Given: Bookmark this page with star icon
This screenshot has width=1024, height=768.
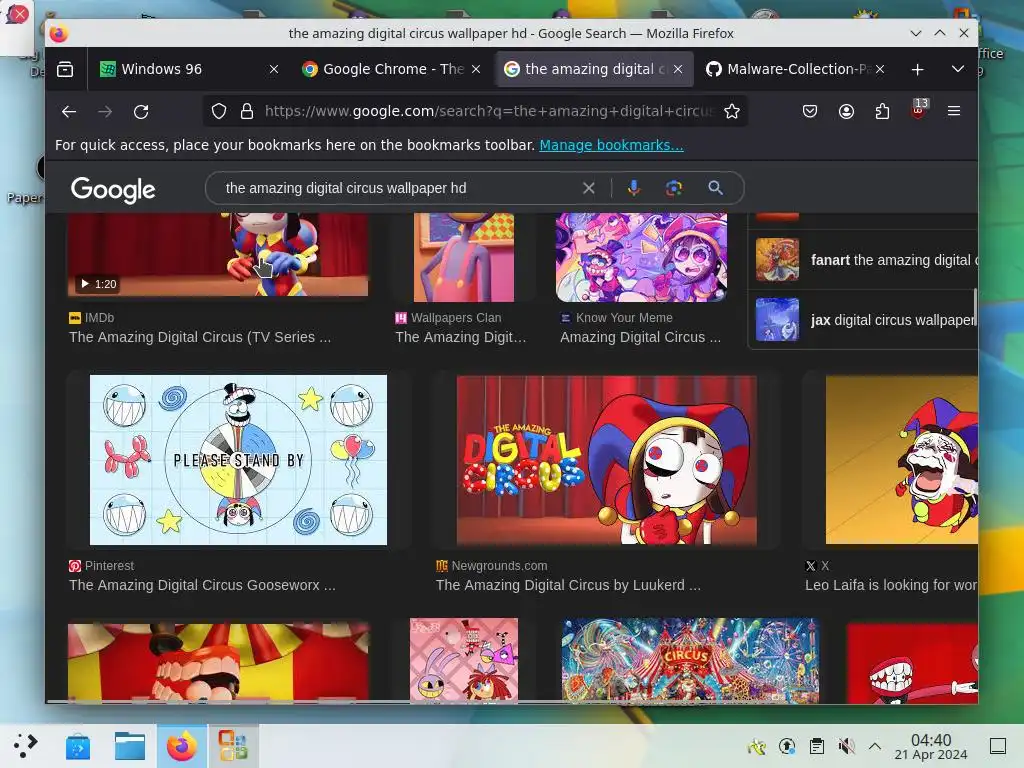Looking at the screenshot, I should pos(731,112).
